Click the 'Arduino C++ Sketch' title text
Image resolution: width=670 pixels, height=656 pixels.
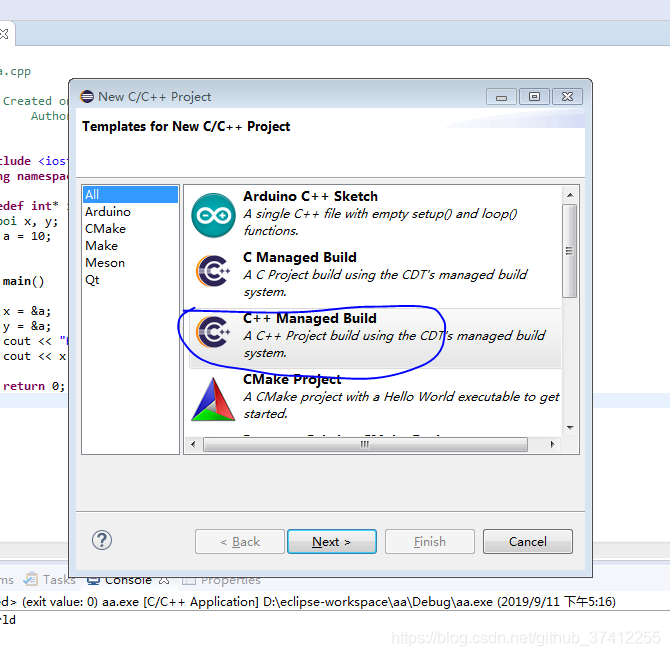310,196
